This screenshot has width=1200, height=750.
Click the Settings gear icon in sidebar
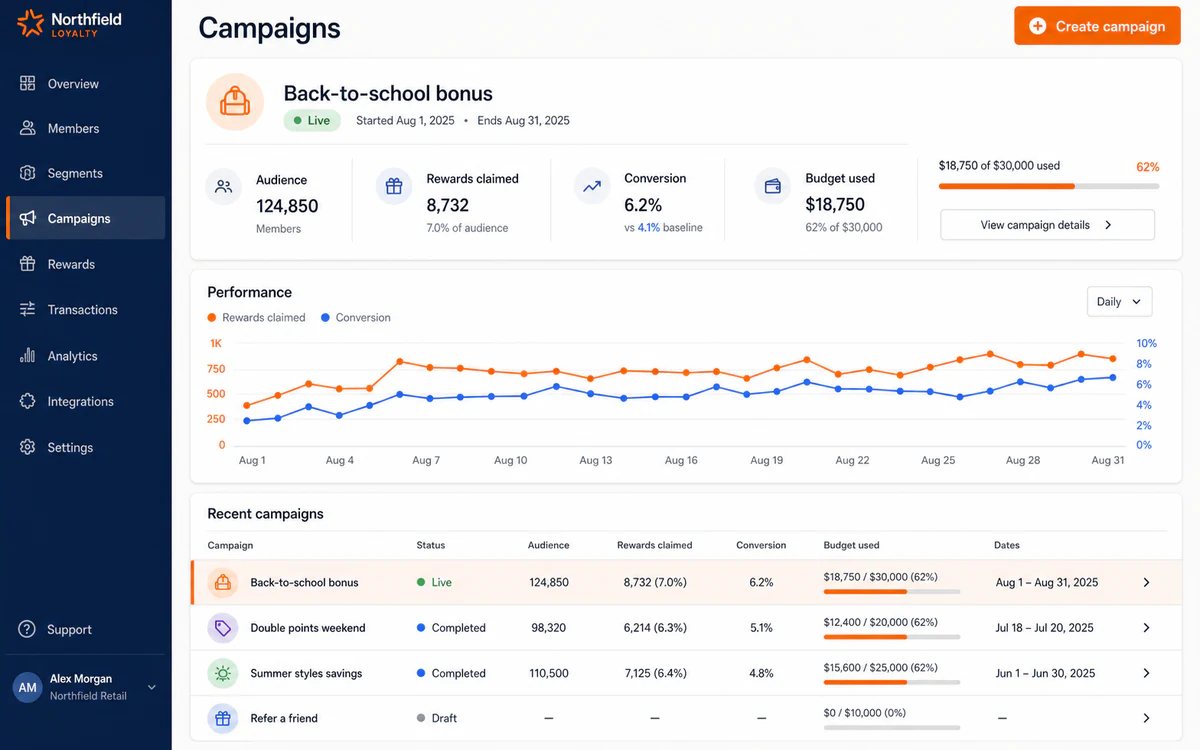pyautogui.click(x=28, y=447)
